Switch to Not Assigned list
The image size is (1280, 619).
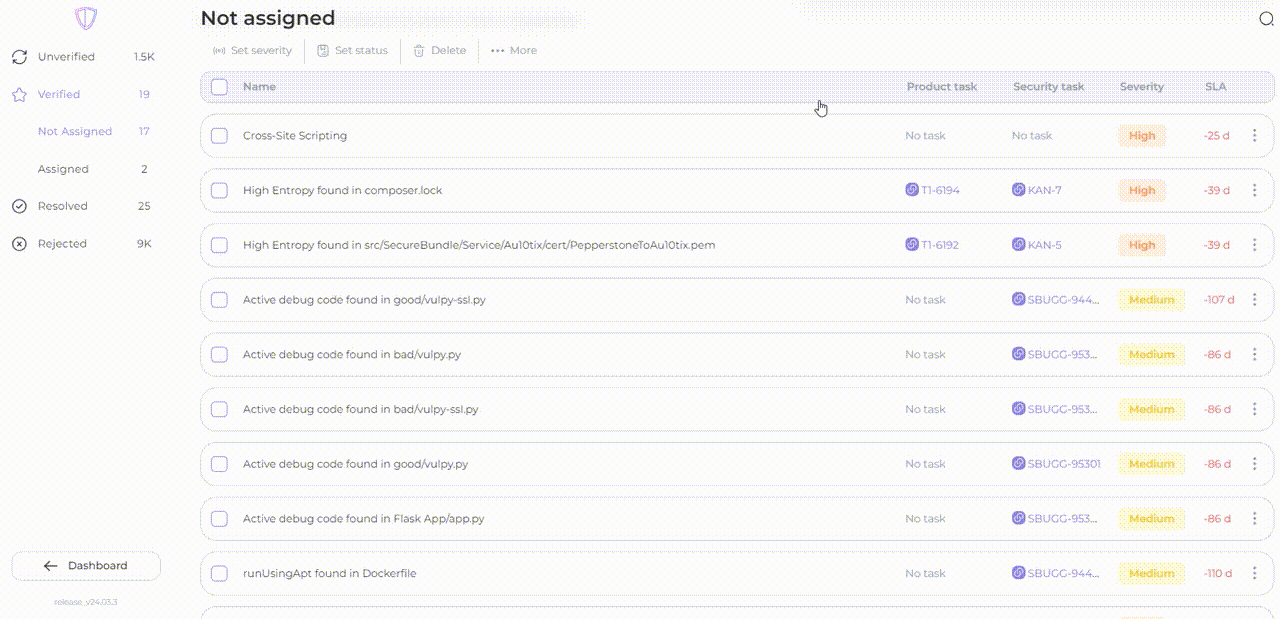(74, 132)
